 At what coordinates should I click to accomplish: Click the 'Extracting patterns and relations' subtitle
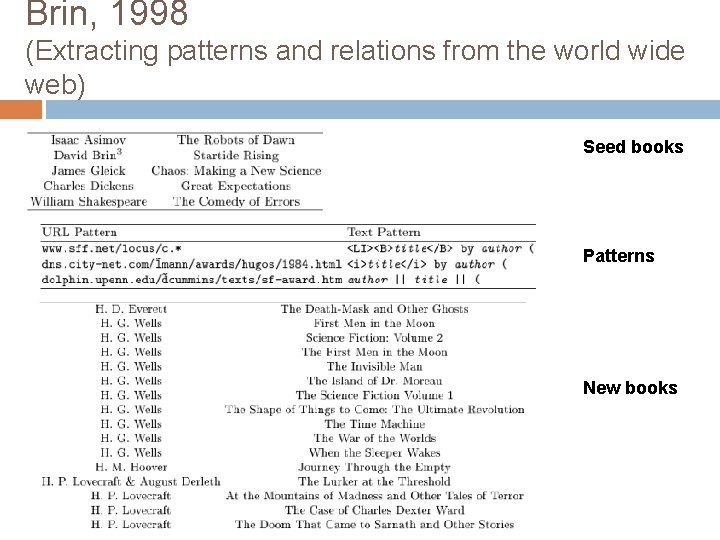pyautogui.click(x=354, y=67)
